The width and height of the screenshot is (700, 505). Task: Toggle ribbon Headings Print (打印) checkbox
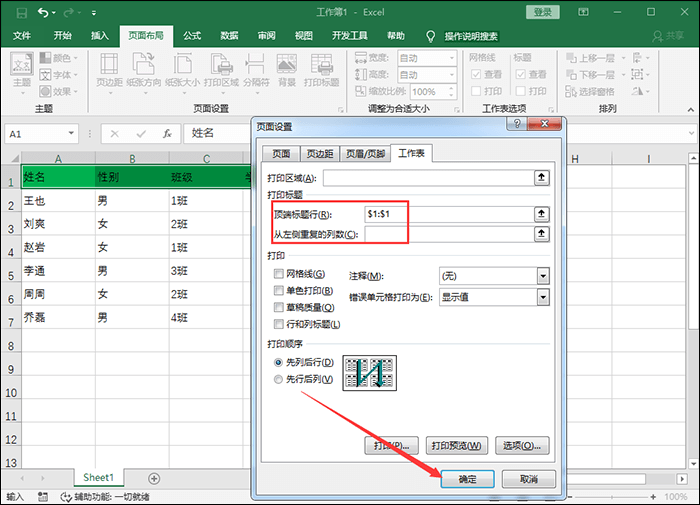(521, 91)
